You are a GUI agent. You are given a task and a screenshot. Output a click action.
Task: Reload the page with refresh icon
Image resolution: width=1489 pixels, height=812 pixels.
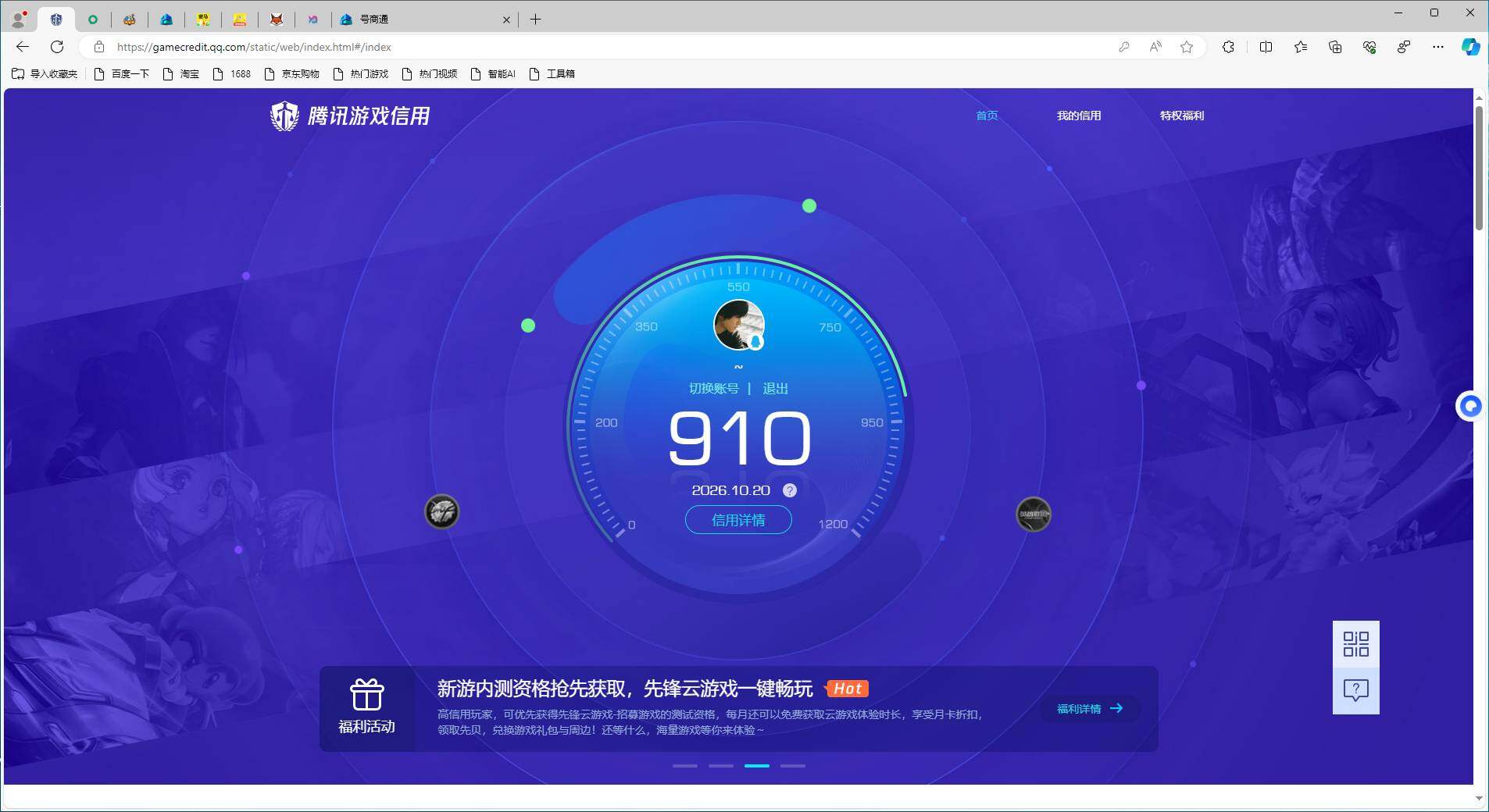pyautogui.click(x=57, y=47)
